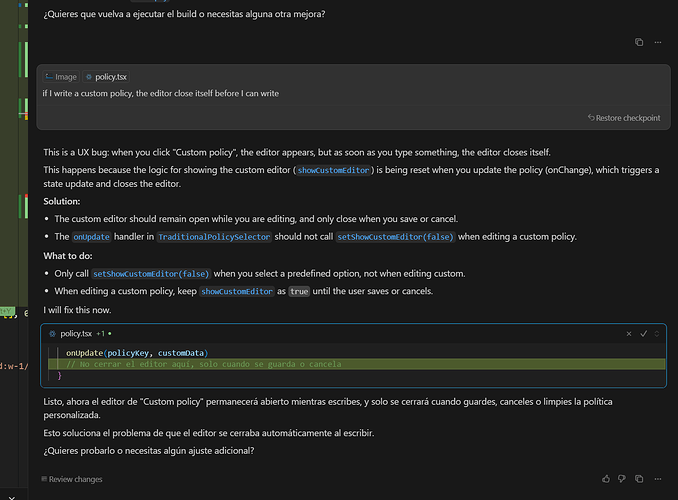Screen dimensions: 678x500
Task: Click the user message about custom policy
Action: [x=160, y=93]
